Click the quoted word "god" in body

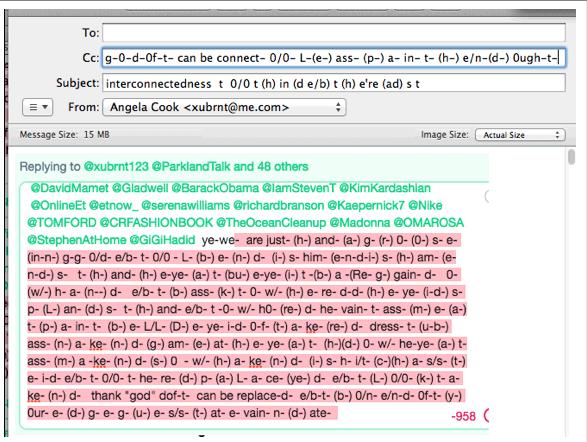[x=139, y=396]
